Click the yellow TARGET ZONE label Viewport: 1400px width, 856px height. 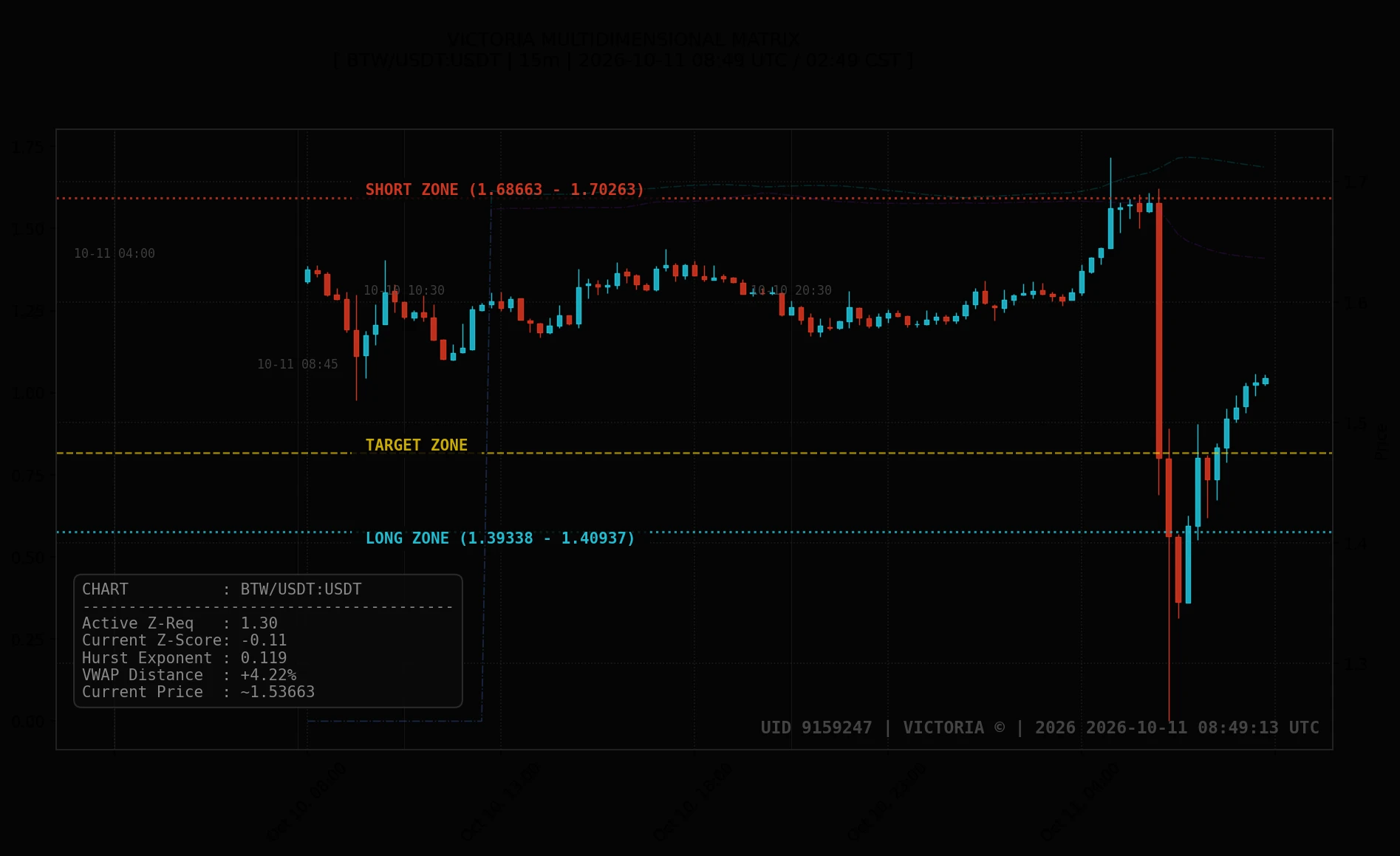pos(416,445)
